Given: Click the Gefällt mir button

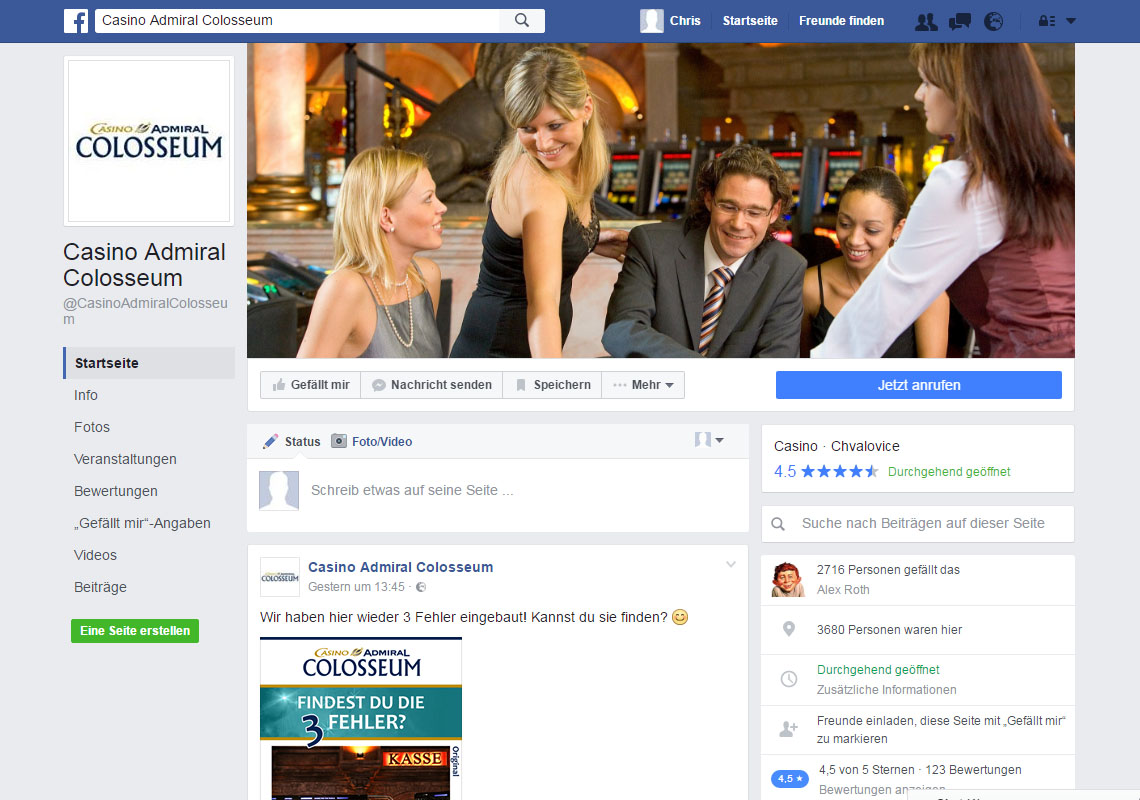Looking at the screenshot, I should click(x=310, y=385).
